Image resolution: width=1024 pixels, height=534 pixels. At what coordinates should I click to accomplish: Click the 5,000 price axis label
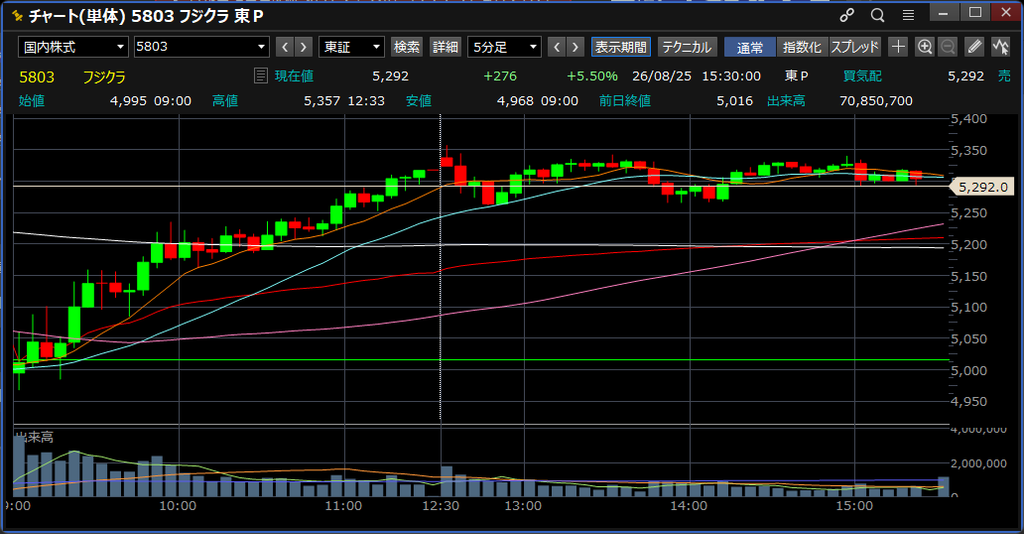pyautogui.click(x=969, y=370)
